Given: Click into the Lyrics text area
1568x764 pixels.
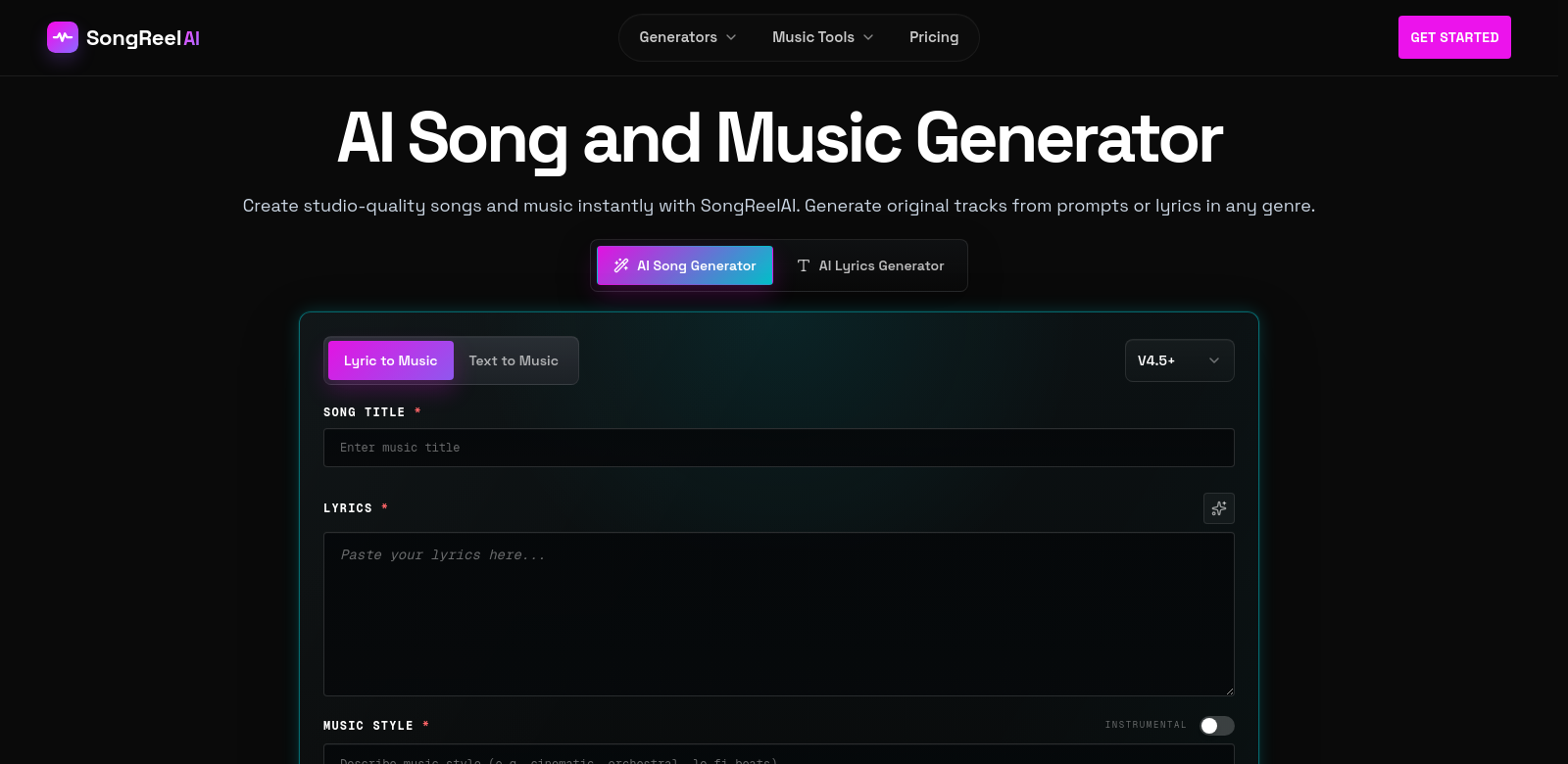Looking at the screenshot, I should pyautogui.click(x=779, y=614).
